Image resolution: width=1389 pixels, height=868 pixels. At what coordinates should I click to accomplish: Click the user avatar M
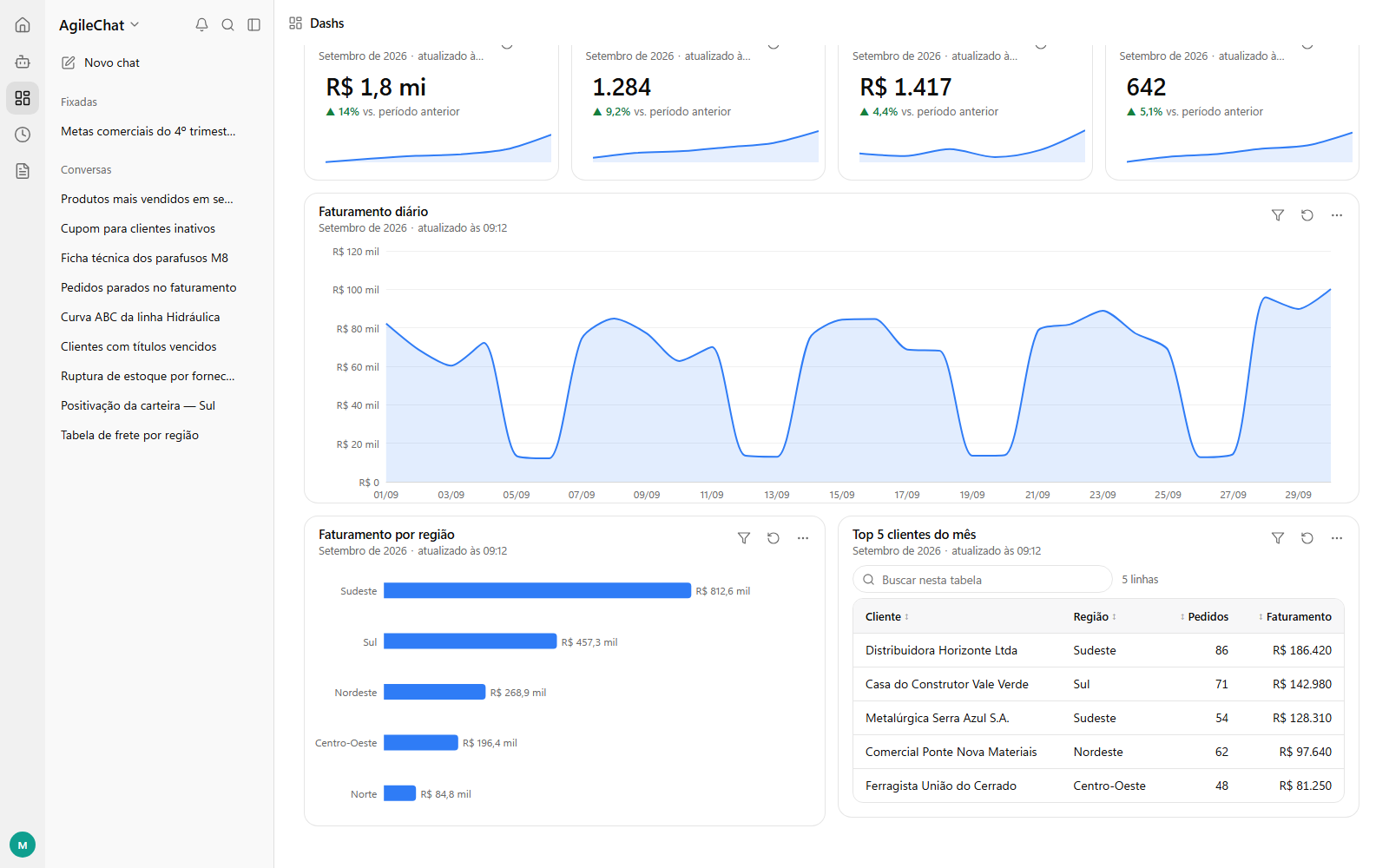23,845
